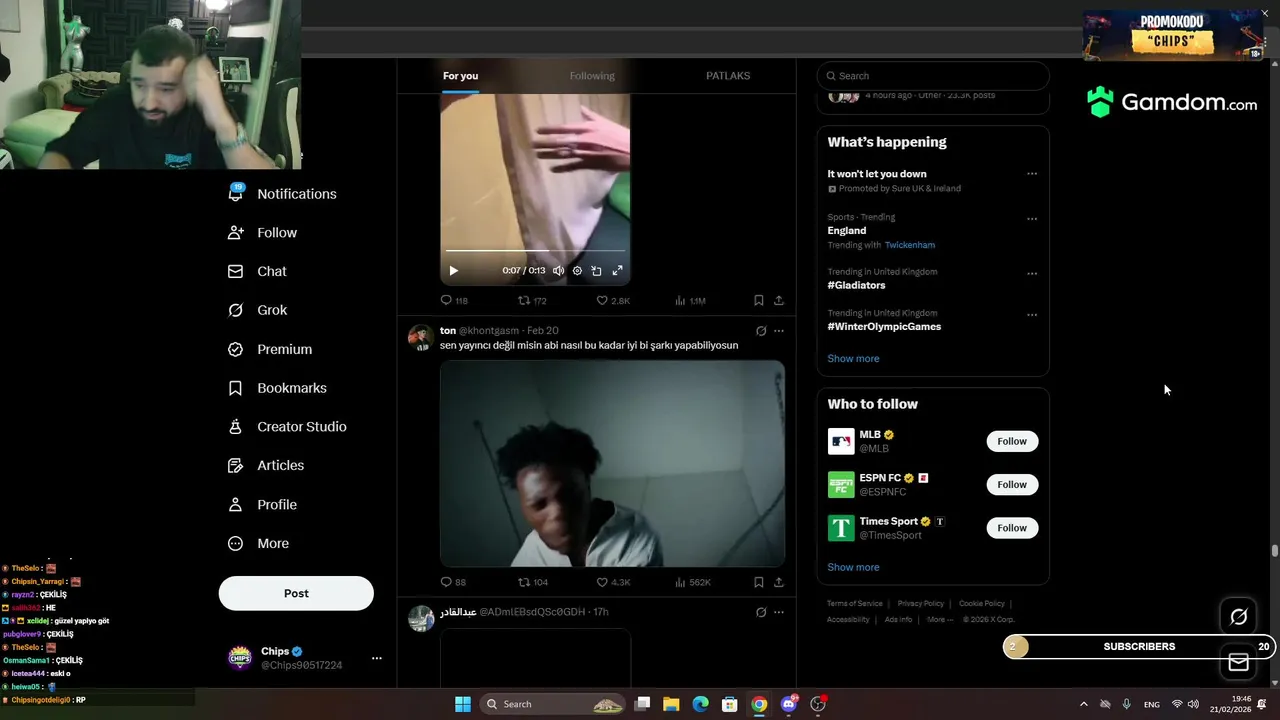The height and width of the screenshot is (720, 1280).
Task: Follow the ESPN FC account
Action: point(1012,485)
